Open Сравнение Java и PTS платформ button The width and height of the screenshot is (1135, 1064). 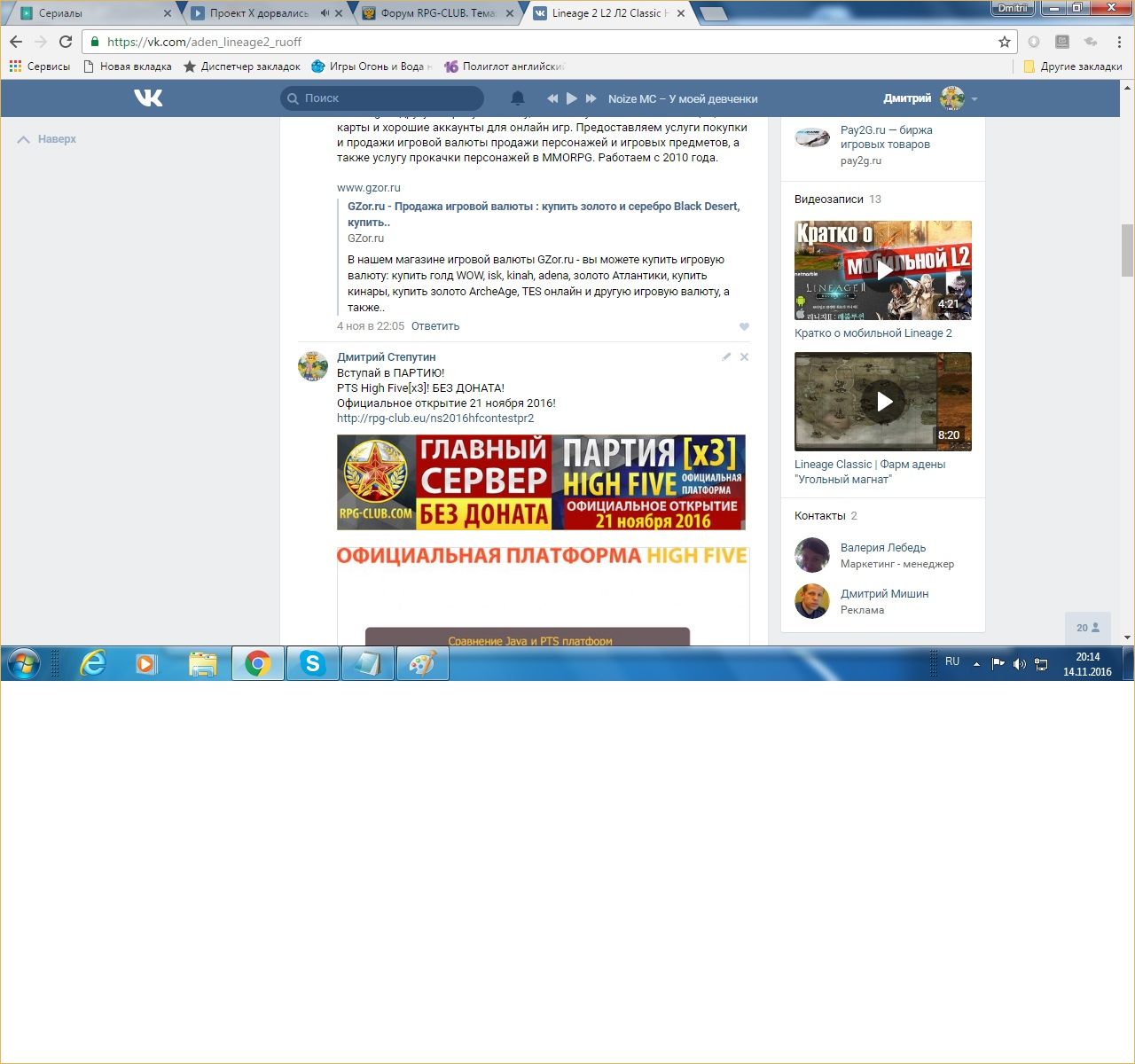tap(528, 638)
